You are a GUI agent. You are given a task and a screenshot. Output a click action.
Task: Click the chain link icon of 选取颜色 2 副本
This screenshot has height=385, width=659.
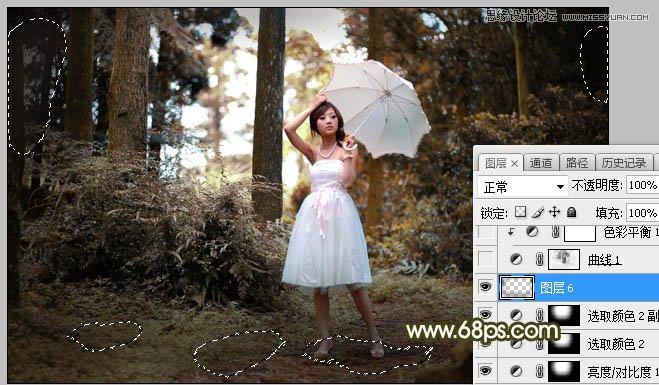pos(540,315)
